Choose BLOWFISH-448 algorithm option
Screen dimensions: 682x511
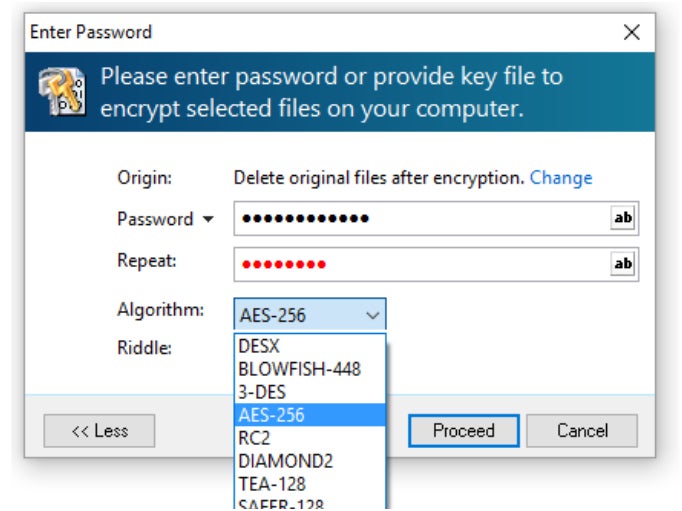310,369
